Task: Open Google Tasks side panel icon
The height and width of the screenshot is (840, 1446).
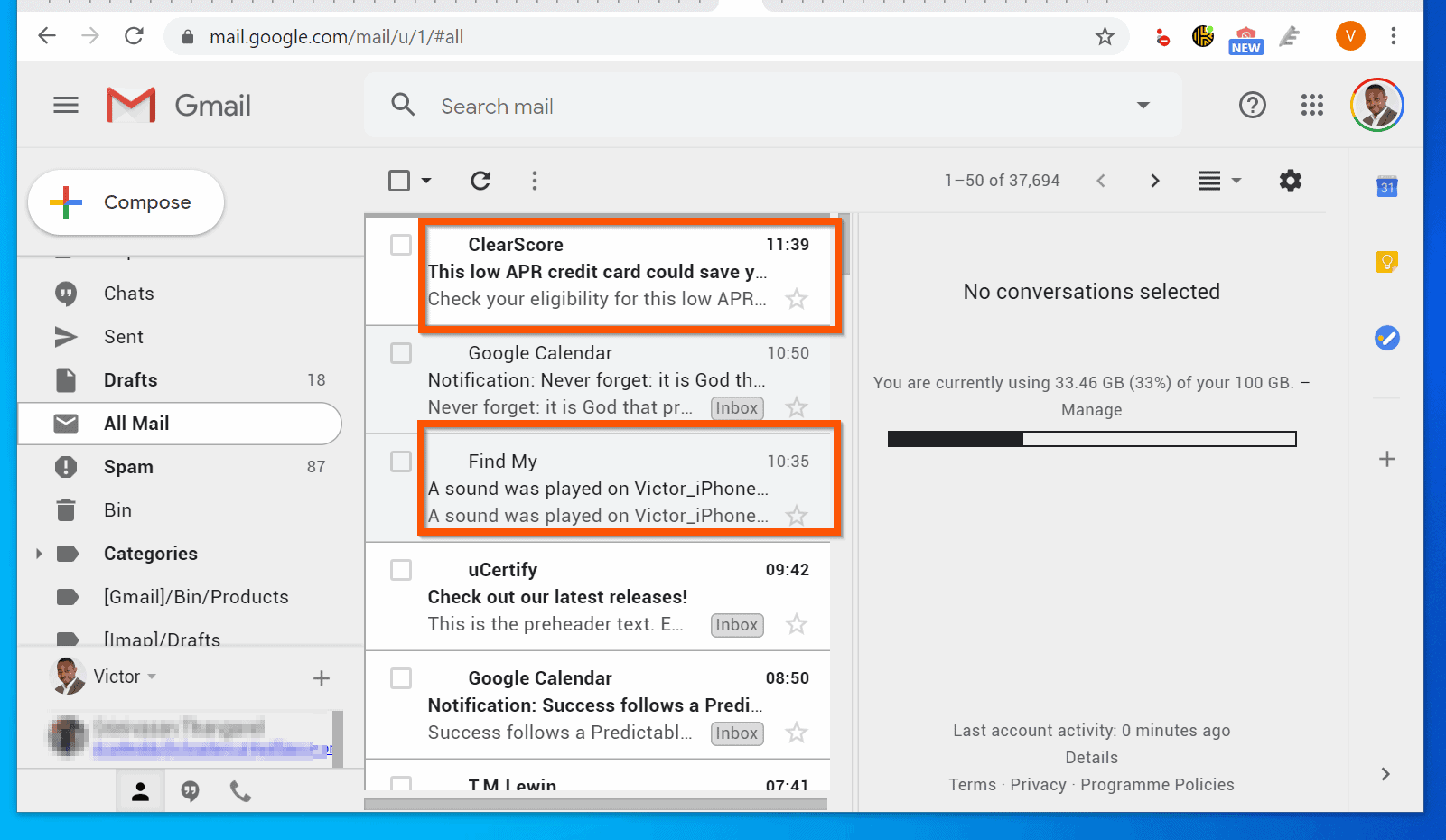Action: click(x=1387, y=338)
